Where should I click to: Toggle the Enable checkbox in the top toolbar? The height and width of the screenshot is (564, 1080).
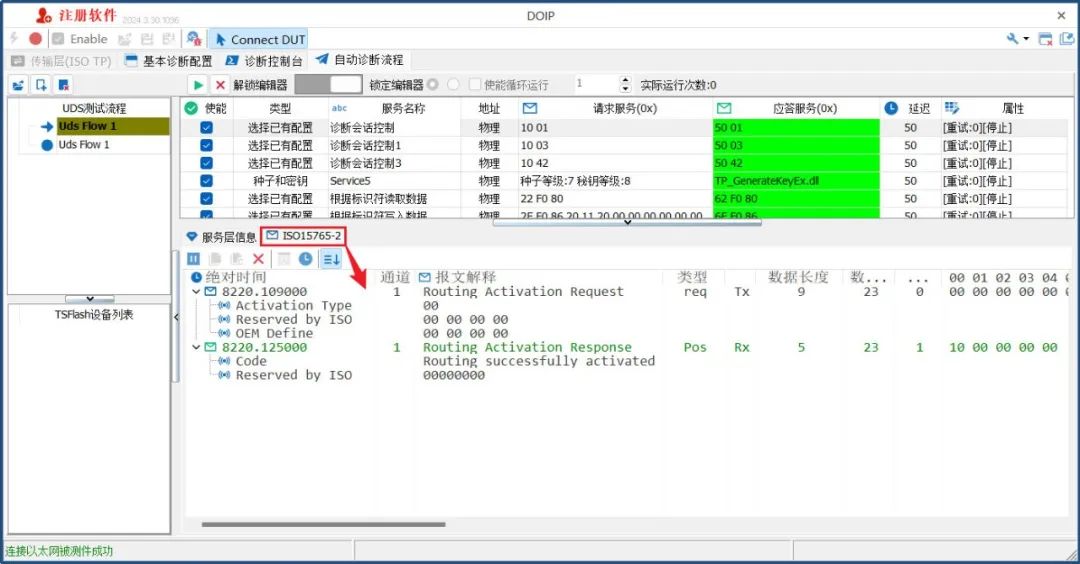[59, 39]
